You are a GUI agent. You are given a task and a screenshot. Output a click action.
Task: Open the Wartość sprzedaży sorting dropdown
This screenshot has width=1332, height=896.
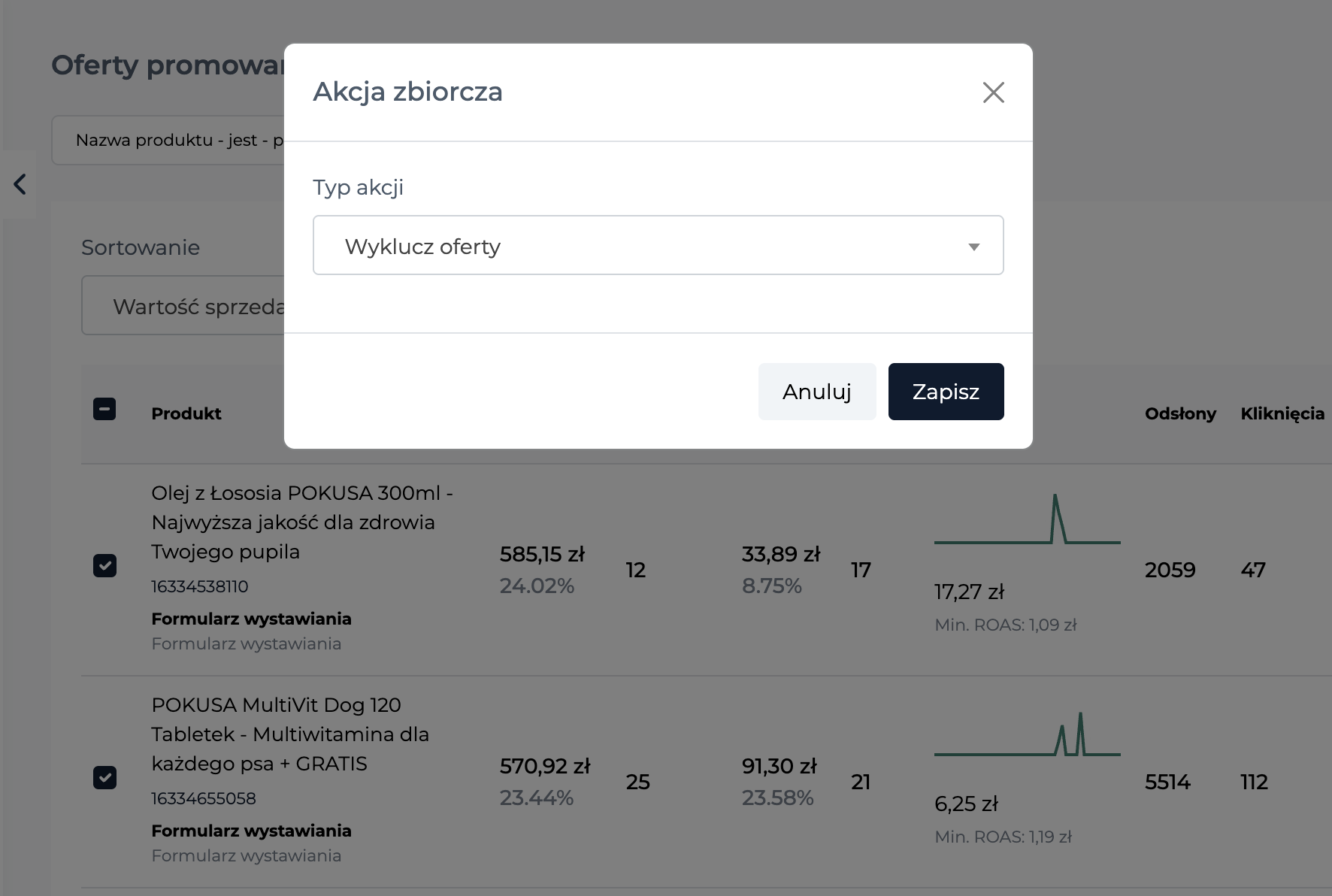pos(183,305)
